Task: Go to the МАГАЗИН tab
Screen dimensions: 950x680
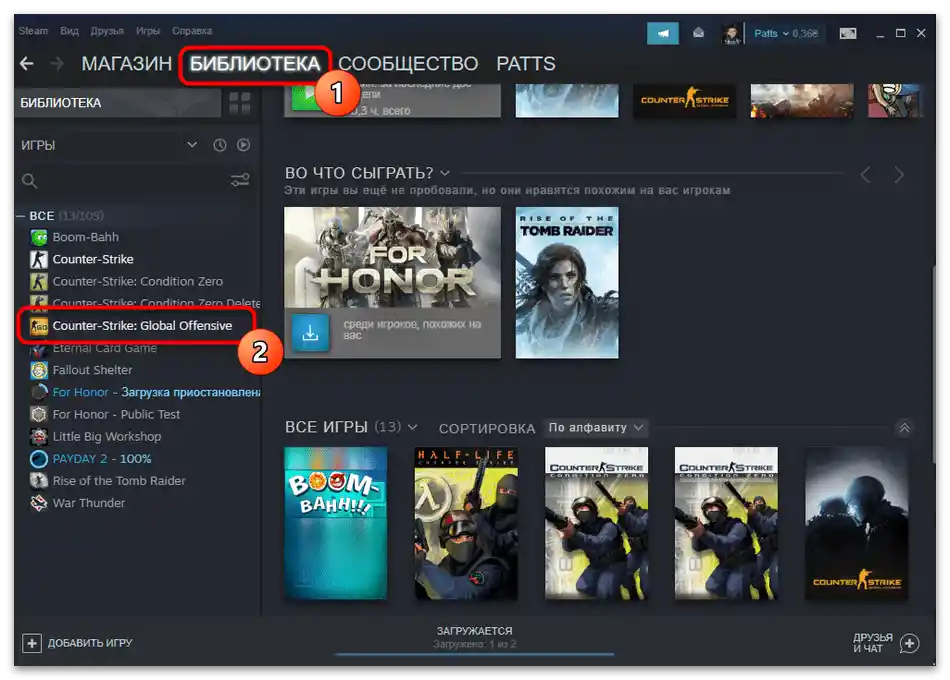Action: pyautogui.click(x=127, y=64)
